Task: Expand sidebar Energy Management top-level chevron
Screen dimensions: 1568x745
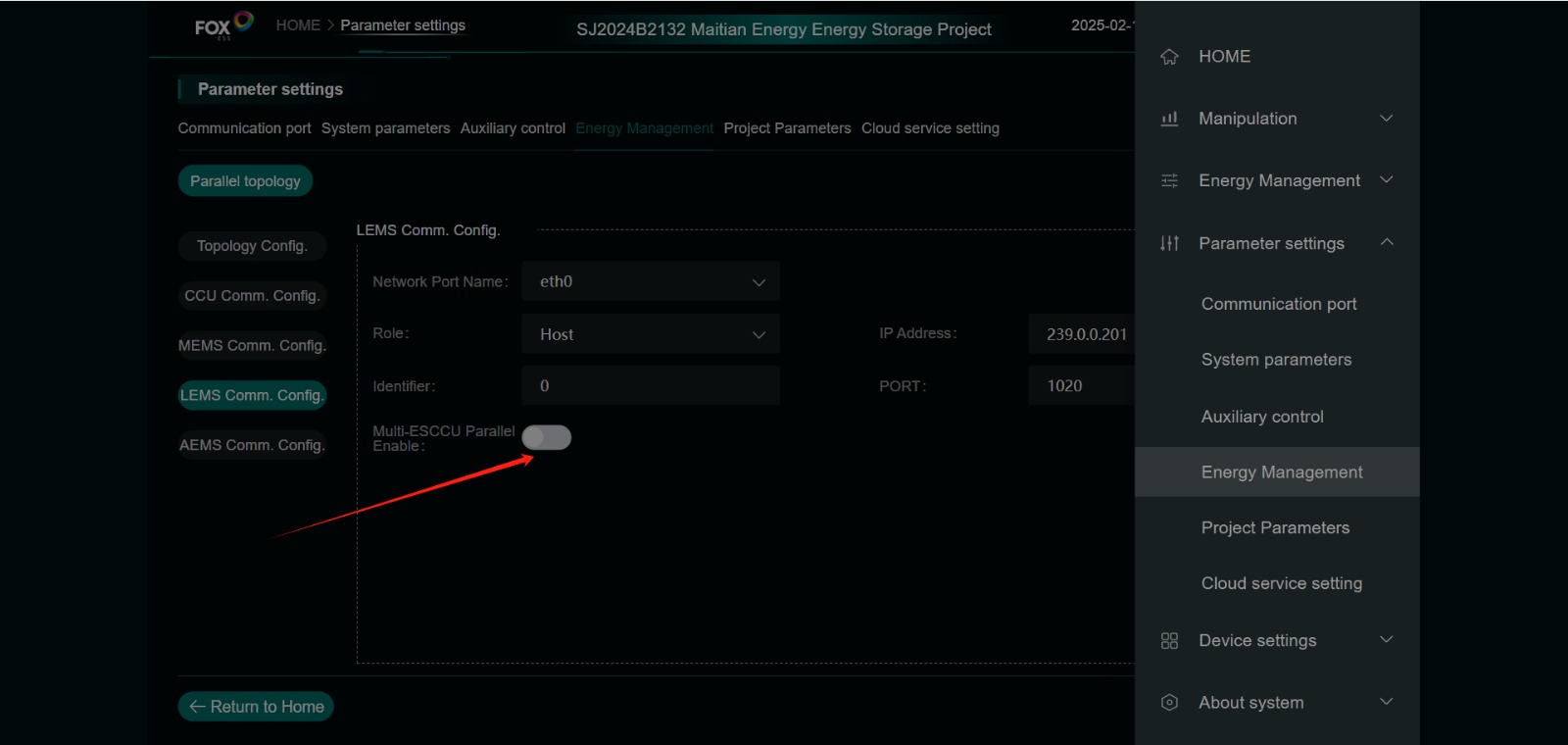Action: click(x=1387, y=179)
